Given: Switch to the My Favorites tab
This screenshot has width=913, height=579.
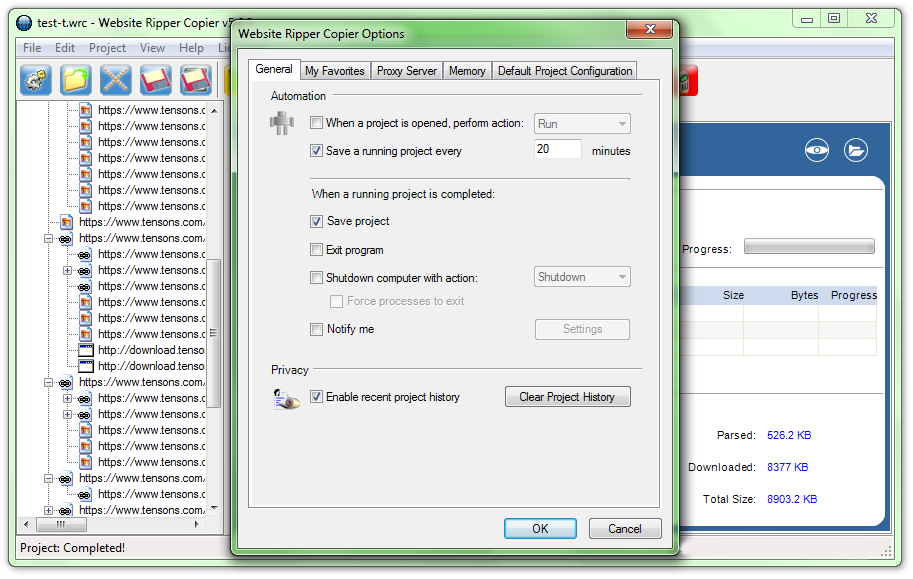Looking at the screenshot, I should (335, 71).
